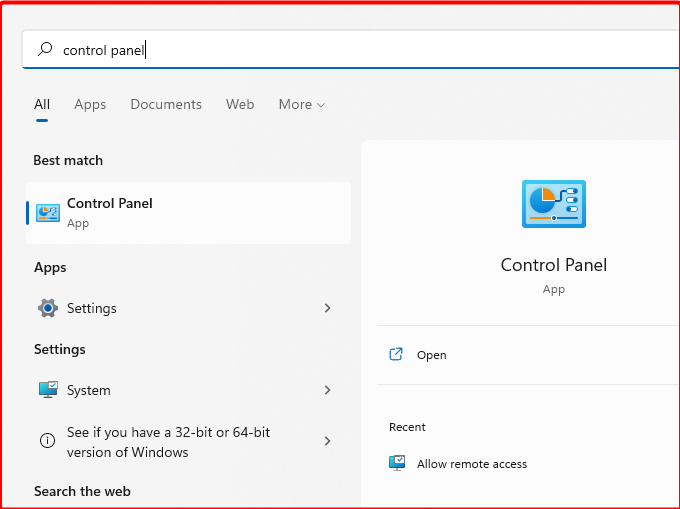Click the search magnifier icon
The image size is (680, 509).
point(45,49)
